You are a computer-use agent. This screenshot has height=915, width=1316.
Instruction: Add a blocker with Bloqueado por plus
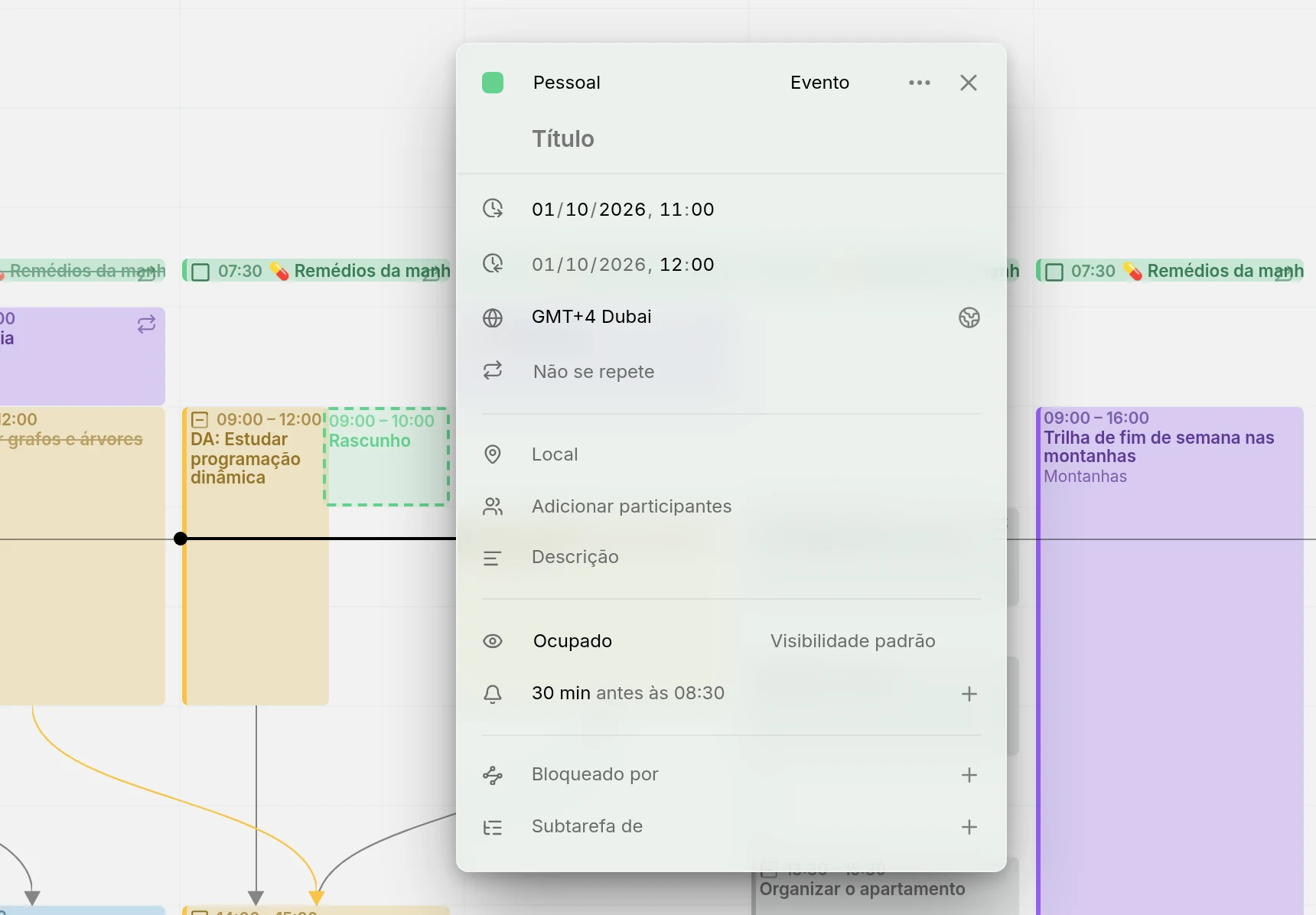(x=969, y=775)
